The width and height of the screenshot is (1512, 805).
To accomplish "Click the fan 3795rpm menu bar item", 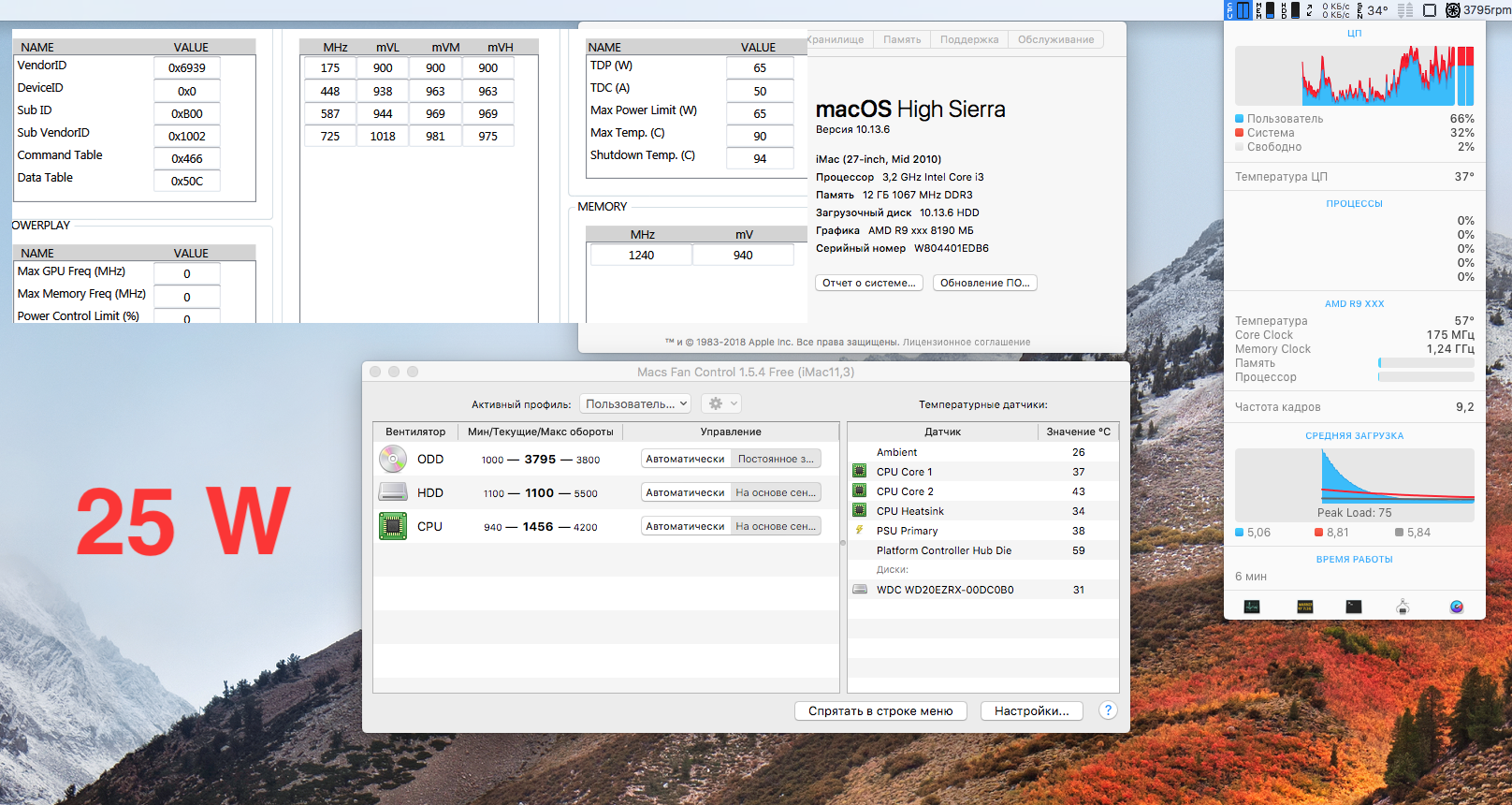I will click(1478, 10).
